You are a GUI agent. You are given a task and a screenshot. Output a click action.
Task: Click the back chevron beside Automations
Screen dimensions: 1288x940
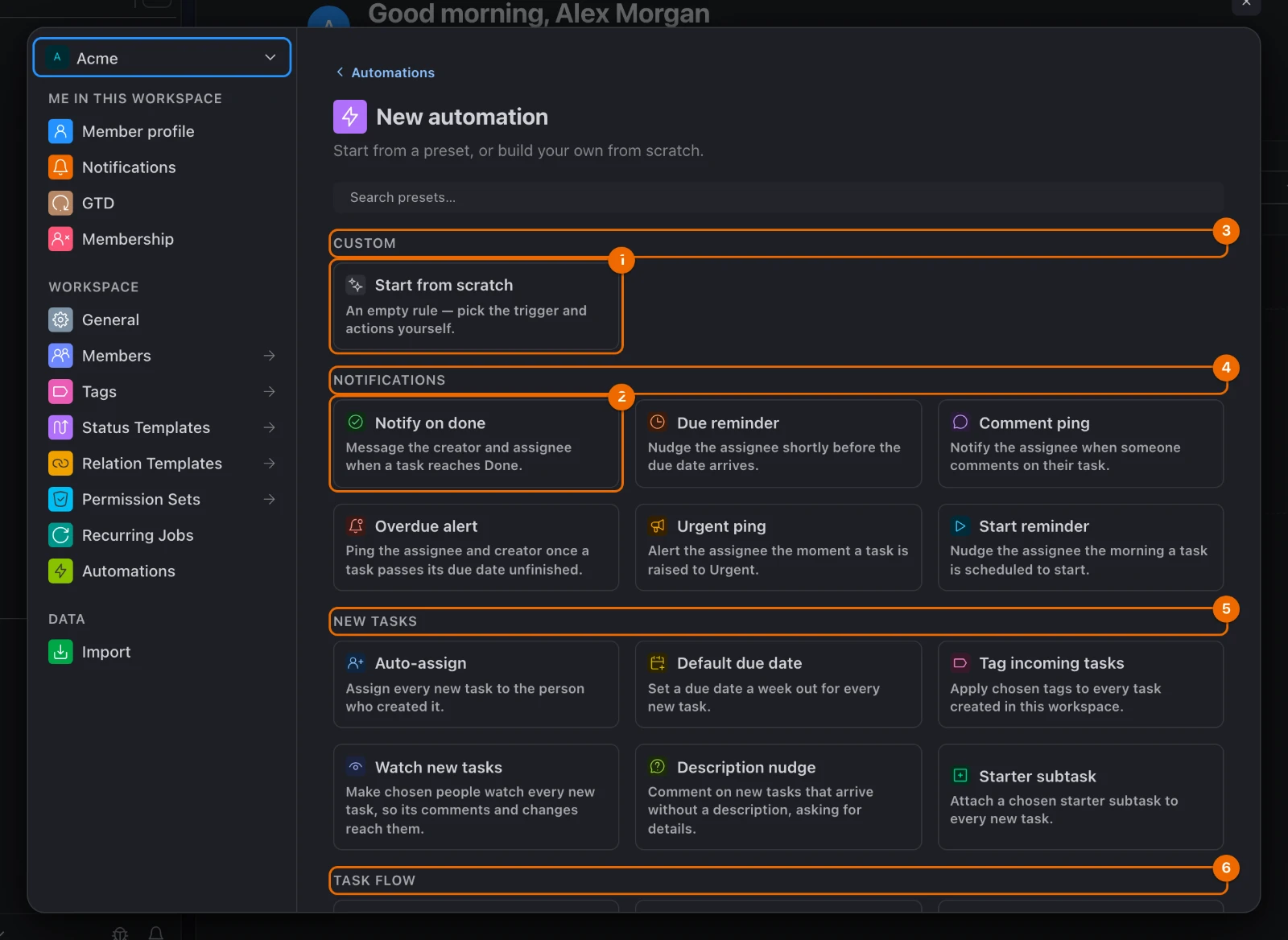(340, 72)
